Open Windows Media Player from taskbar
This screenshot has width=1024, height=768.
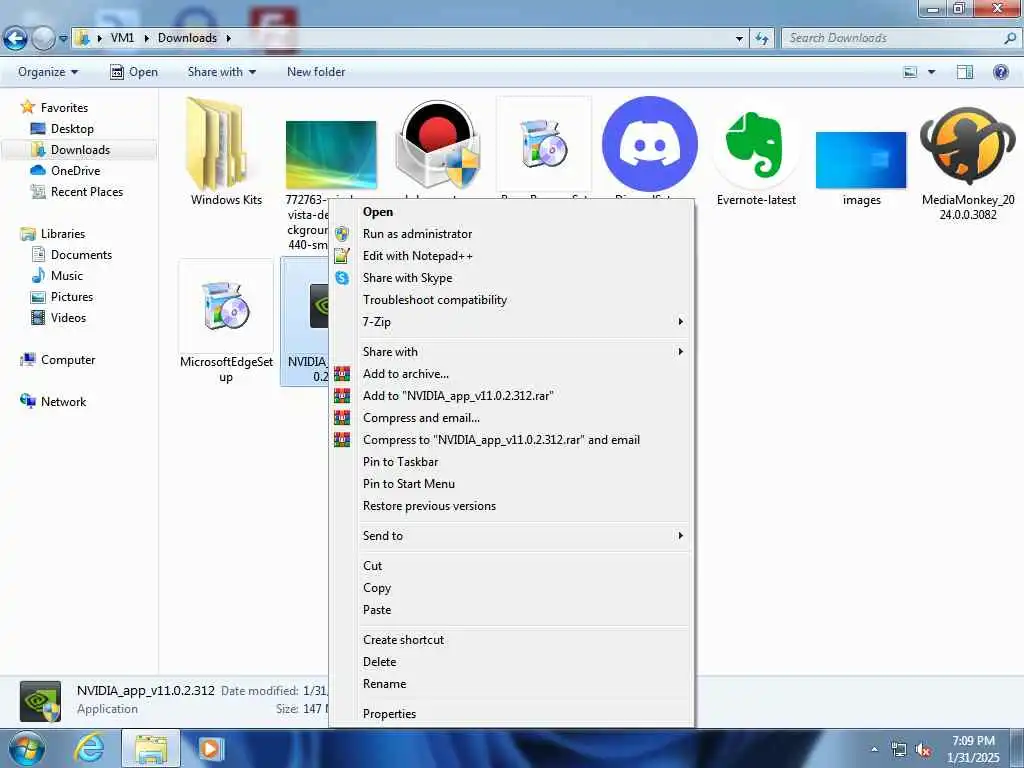[210, 748]
